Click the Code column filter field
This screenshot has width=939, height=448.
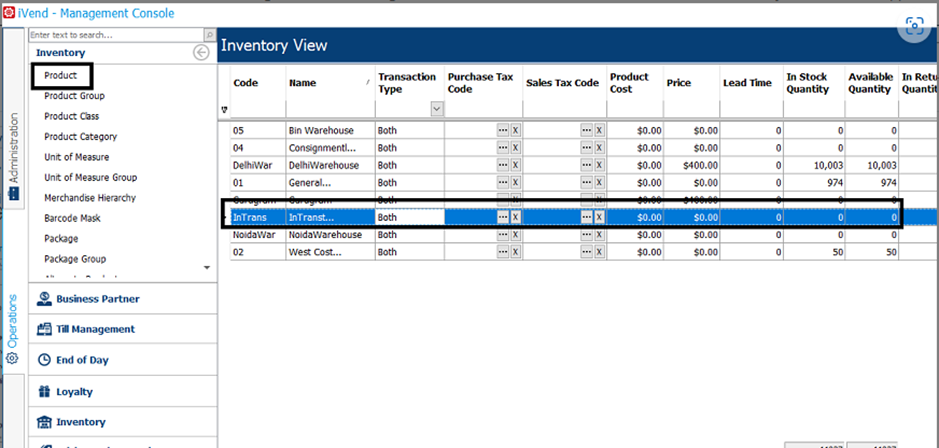[258, 109]
